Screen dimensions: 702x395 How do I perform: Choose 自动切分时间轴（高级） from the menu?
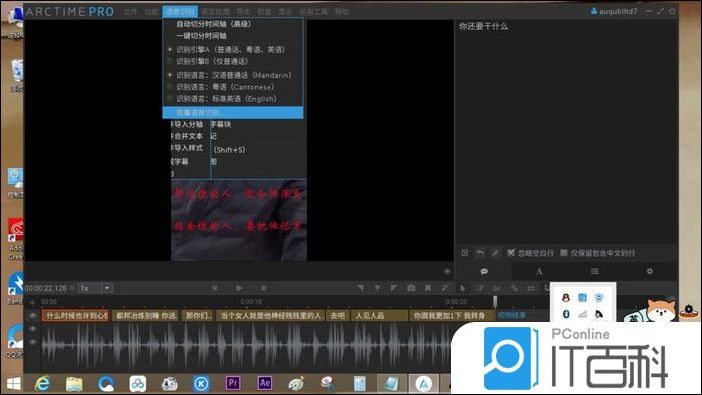(233, 24)
